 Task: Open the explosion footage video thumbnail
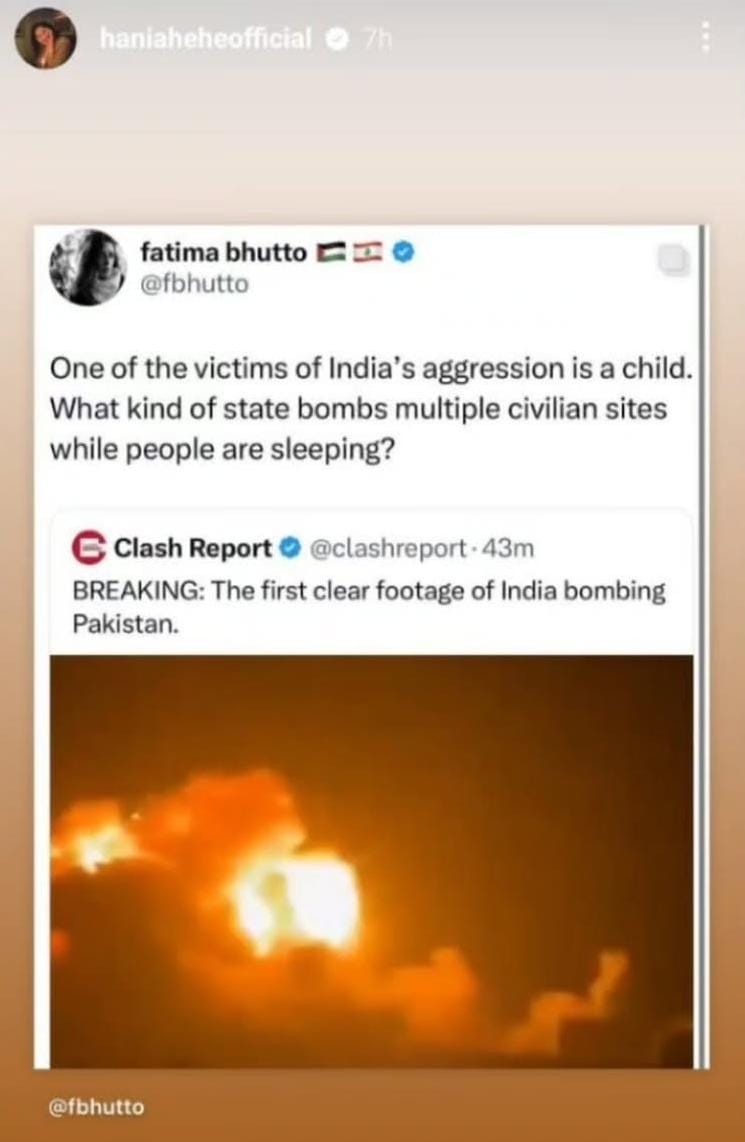[x=371, y=860]
